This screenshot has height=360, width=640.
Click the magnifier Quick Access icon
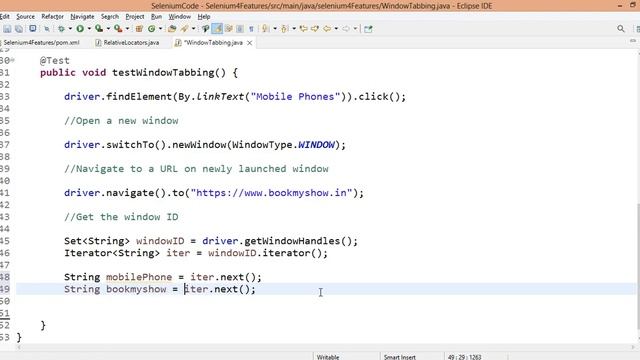point(621,29)
